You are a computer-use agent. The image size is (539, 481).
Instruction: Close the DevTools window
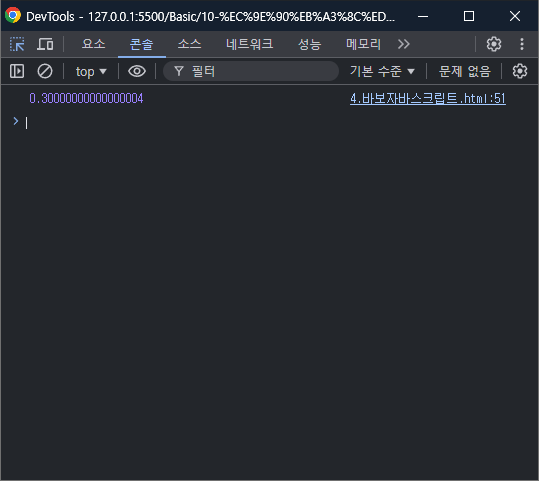[515, 16]
